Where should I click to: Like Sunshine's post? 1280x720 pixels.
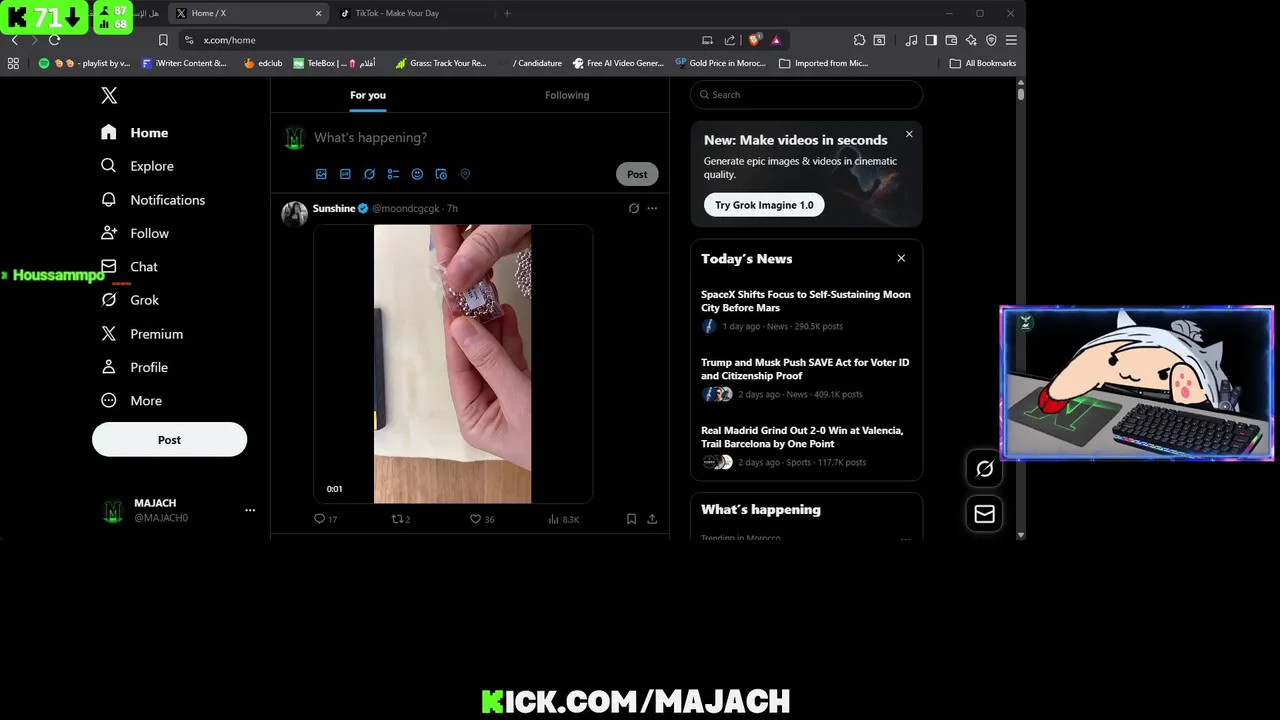(482, 519)
